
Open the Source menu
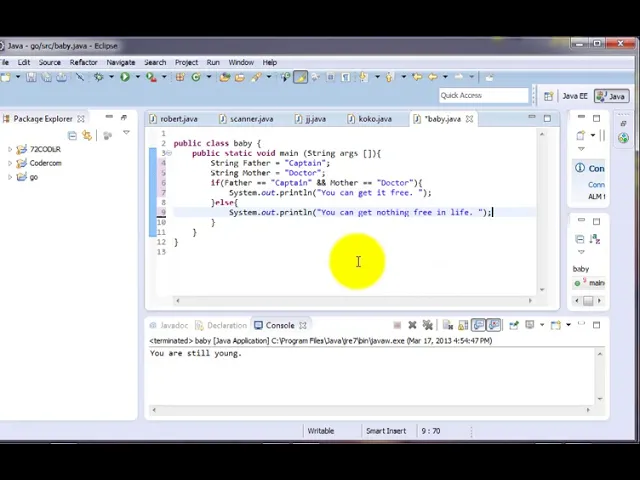(50, 62)
